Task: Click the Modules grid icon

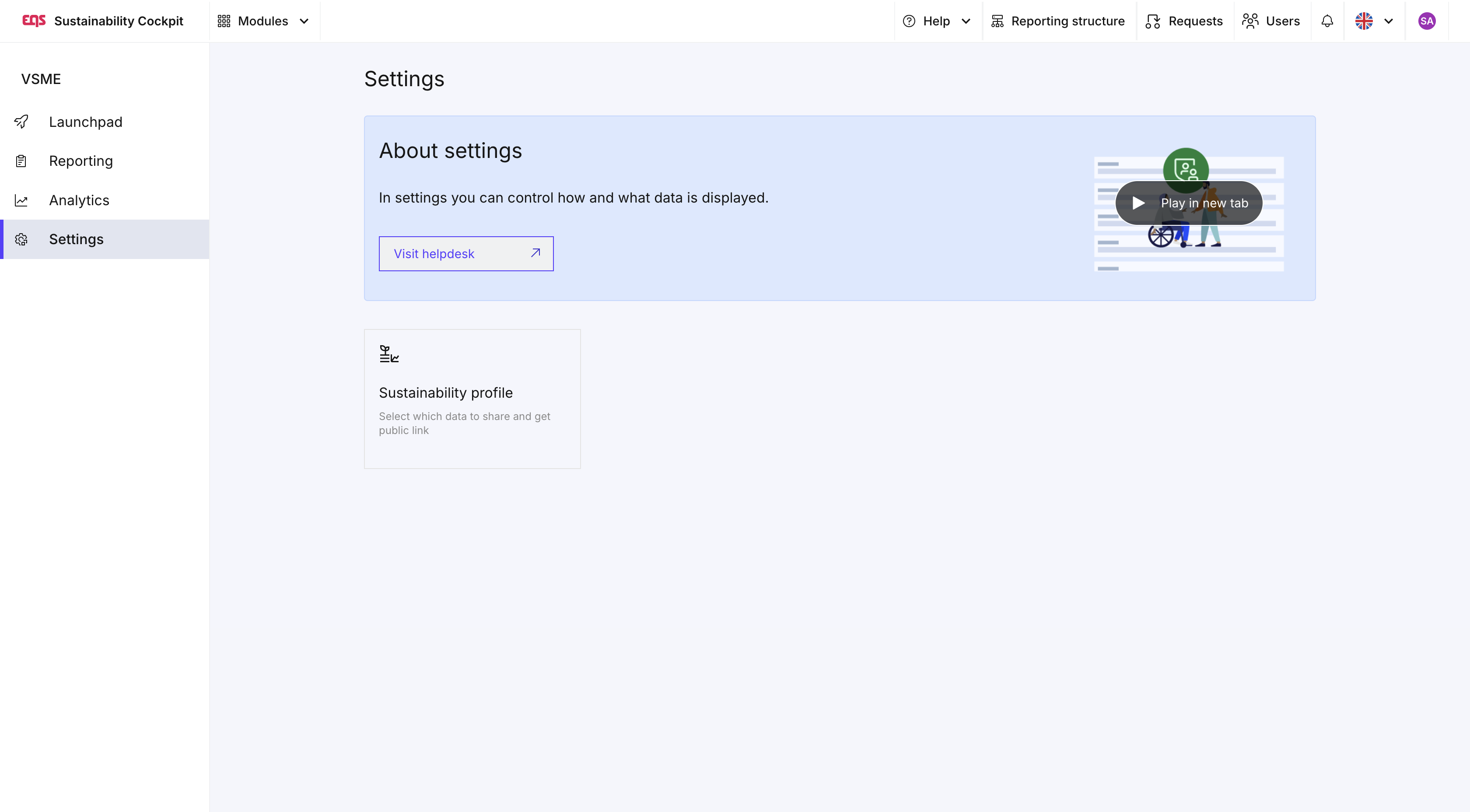Action: [224, 21]
